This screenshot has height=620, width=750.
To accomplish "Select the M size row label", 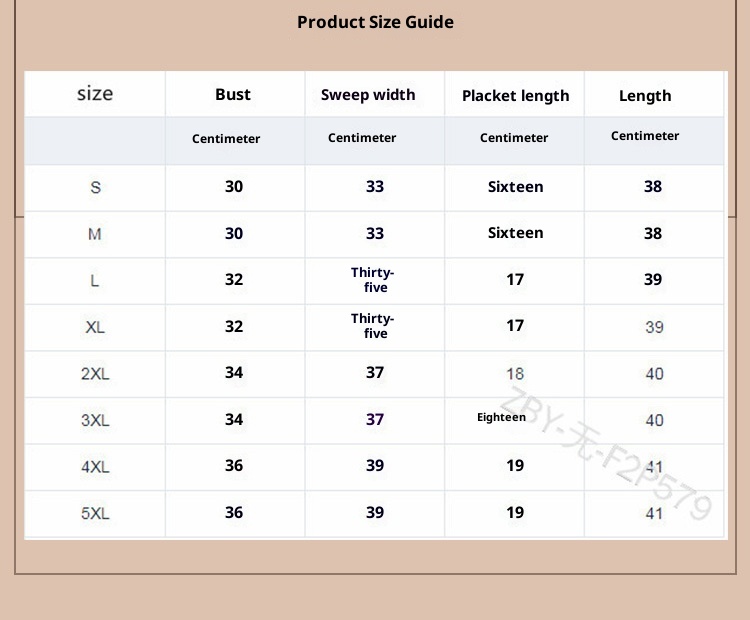I will point(95,234).
